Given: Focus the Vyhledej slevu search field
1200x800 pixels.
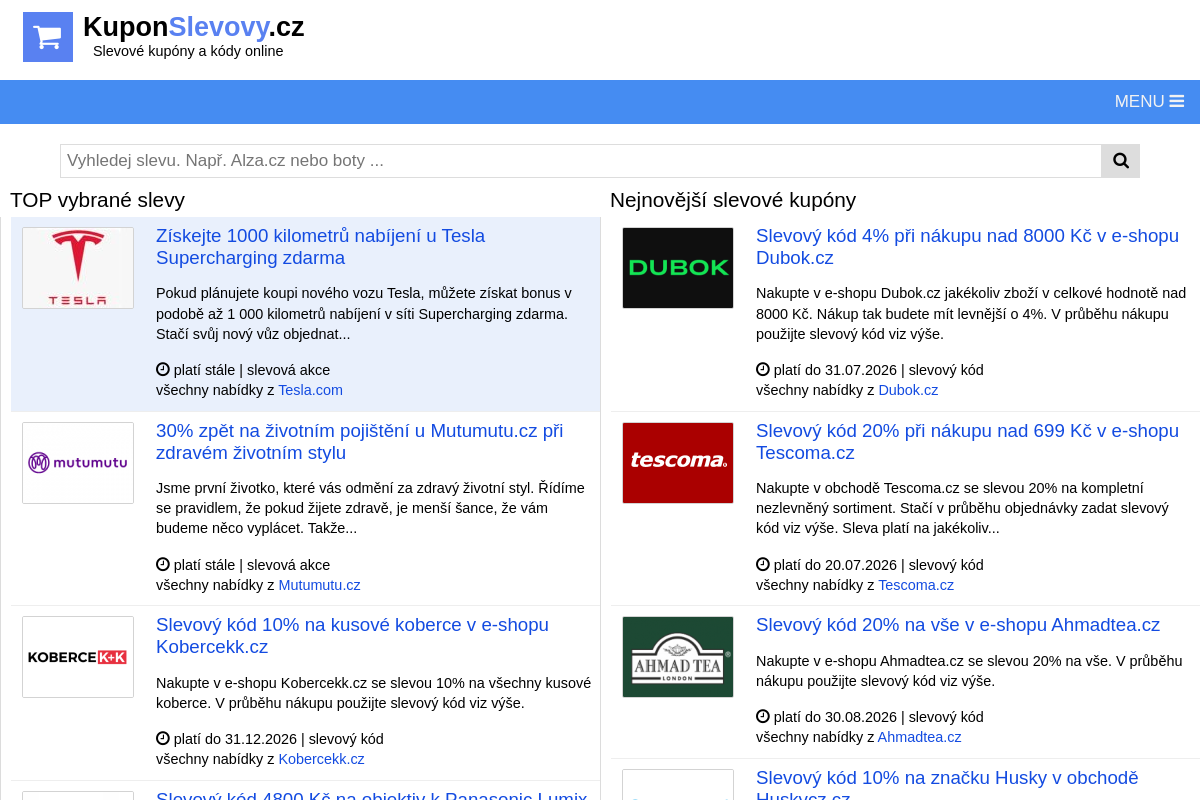Looking at the screenshot, I should point(581,161).
